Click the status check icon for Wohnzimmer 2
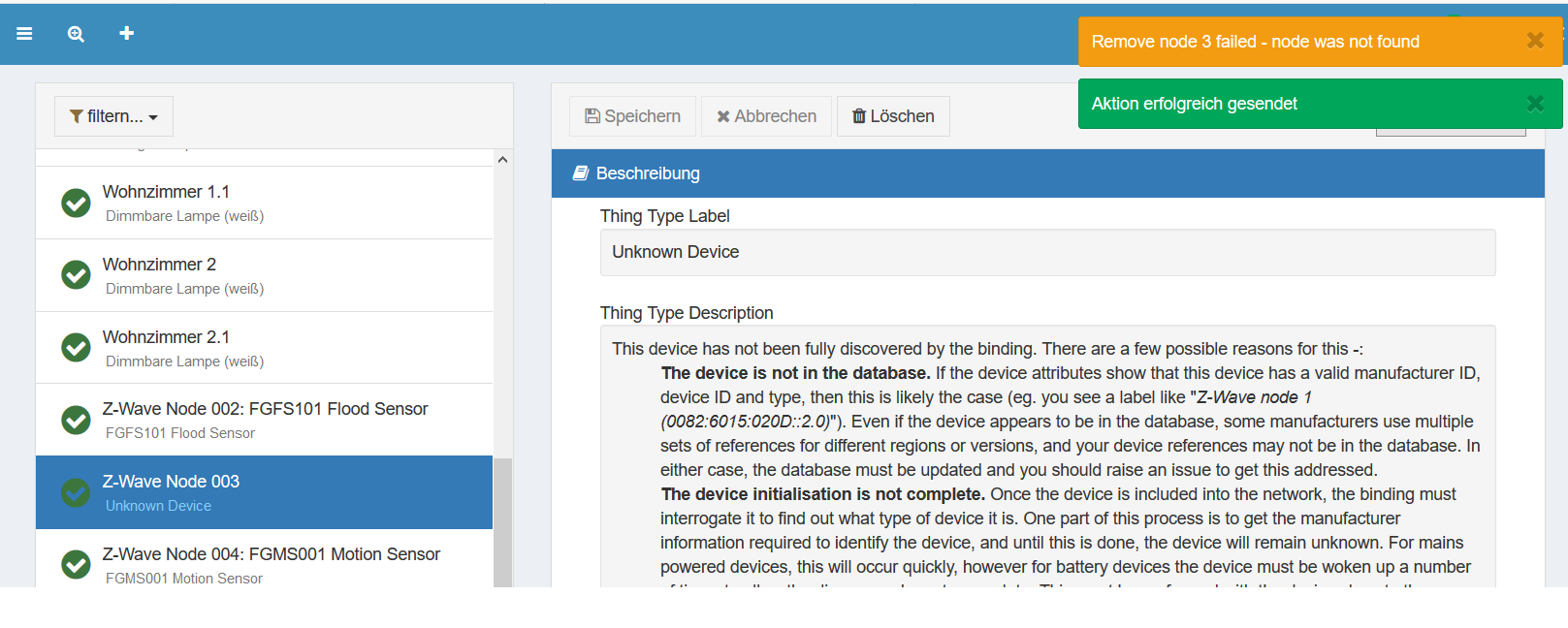This screenshot has height=628, width=1568. (76, 275)
